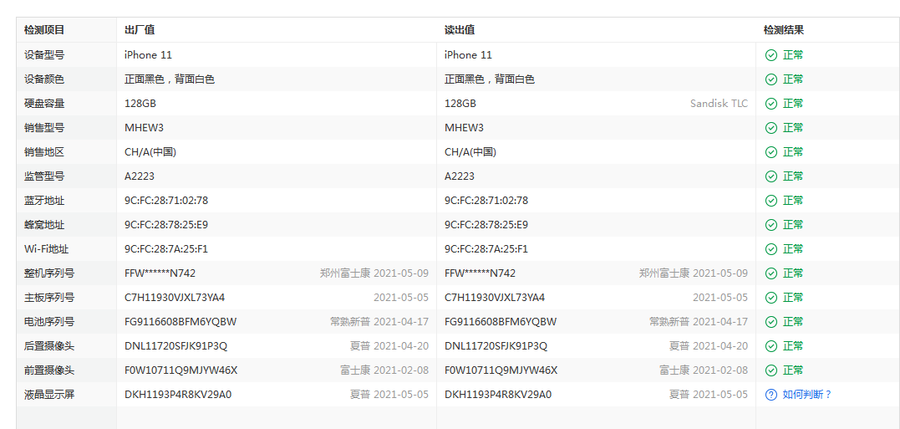The height and width of the screenshot is (429, 900).
Task: Click the green check icon in 设备颜色 row
Action: (771, 79)
